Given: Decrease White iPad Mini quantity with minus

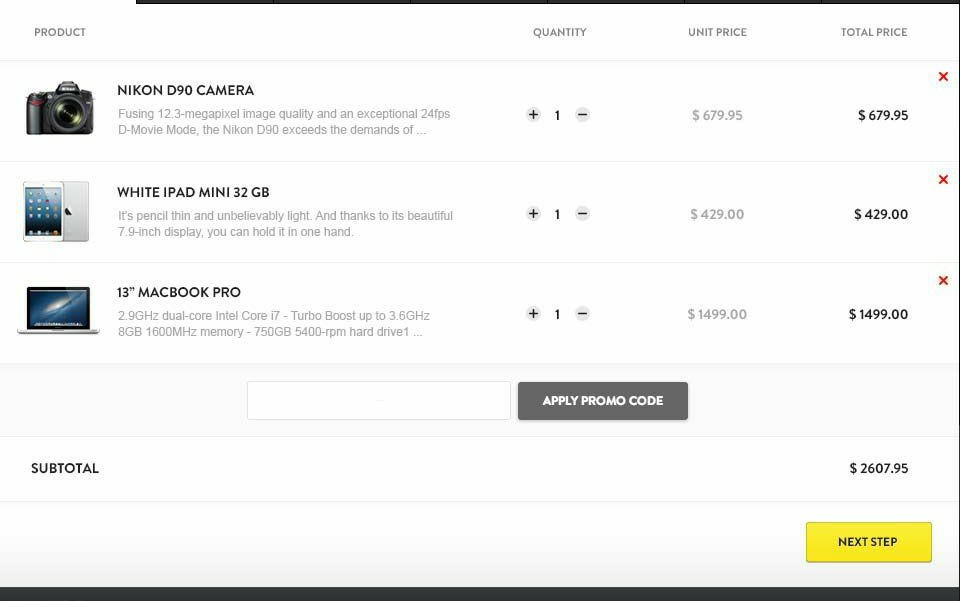Looking at the screenshot, I should (582, 214).
